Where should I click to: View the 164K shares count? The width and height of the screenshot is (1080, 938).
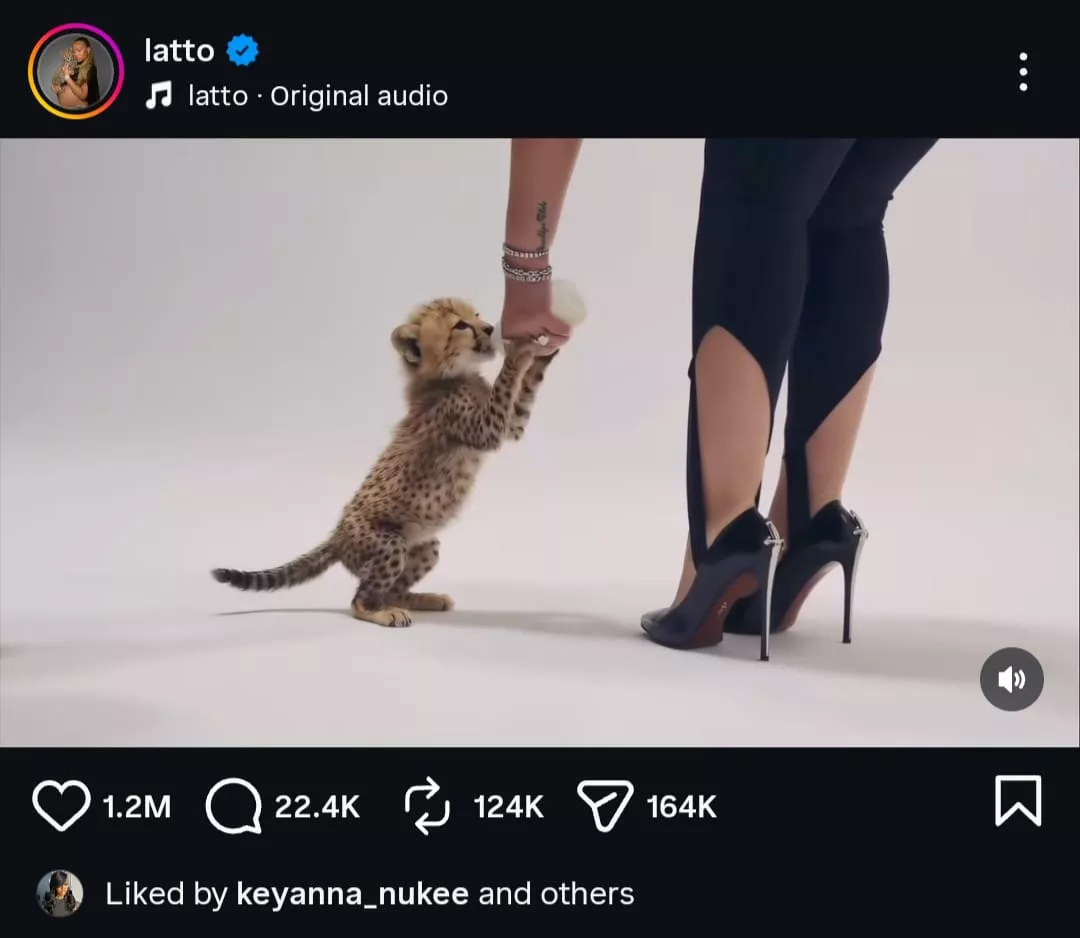click(x=682, y=806)
